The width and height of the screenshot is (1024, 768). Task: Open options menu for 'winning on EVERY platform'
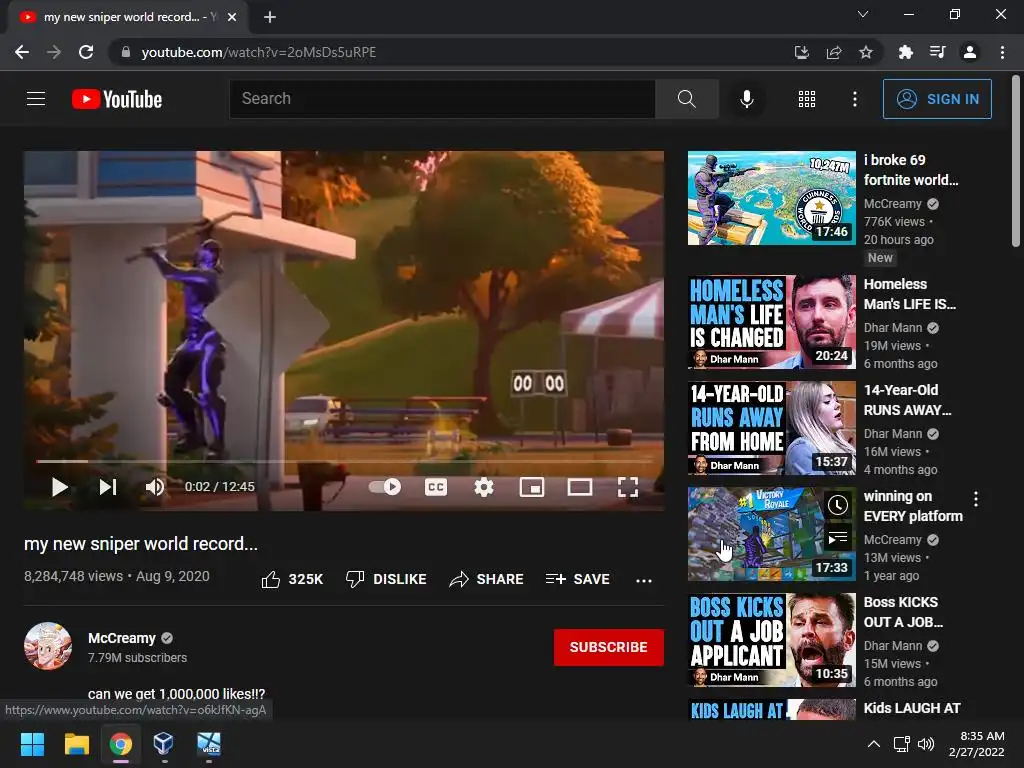point(976,500)
